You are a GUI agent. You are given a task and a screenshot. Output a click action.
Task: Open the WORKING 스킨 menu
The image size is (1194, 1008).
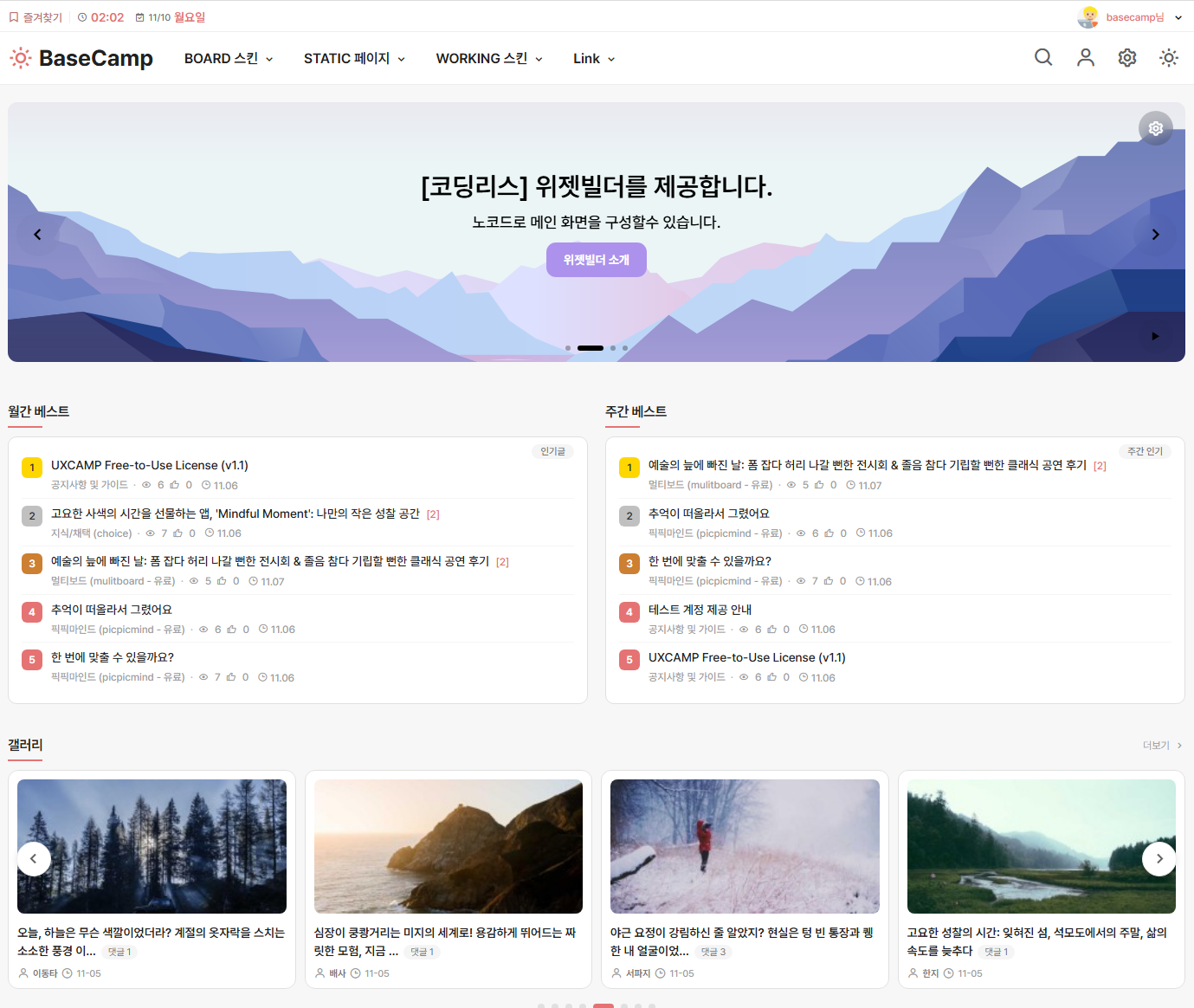[x=489, y=59]
